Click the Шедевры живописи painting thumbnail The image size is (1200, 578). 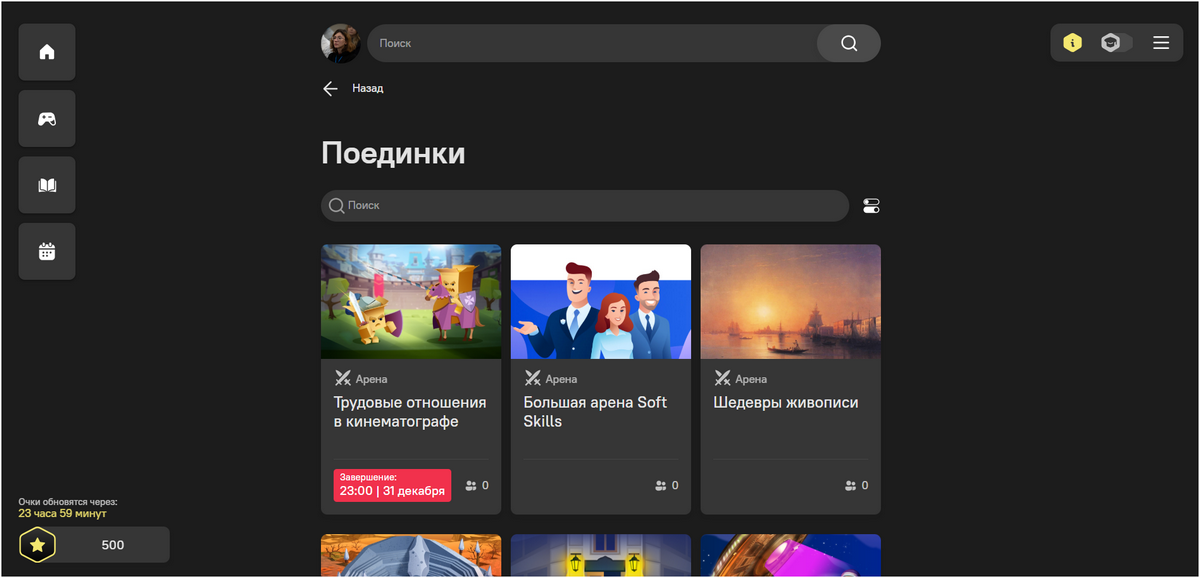(x=790, y=301)
